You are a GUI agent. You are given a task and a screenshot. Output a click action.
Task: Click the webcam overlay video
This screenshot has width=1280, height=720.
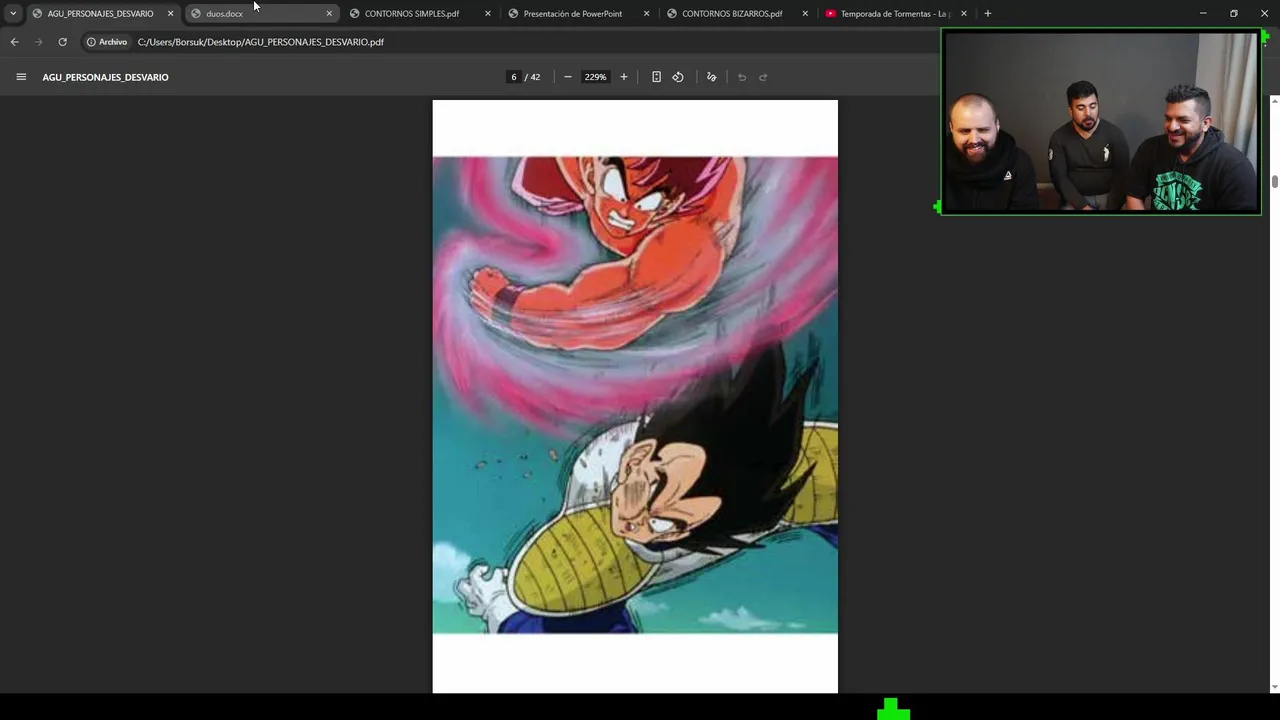[1100, 121]
